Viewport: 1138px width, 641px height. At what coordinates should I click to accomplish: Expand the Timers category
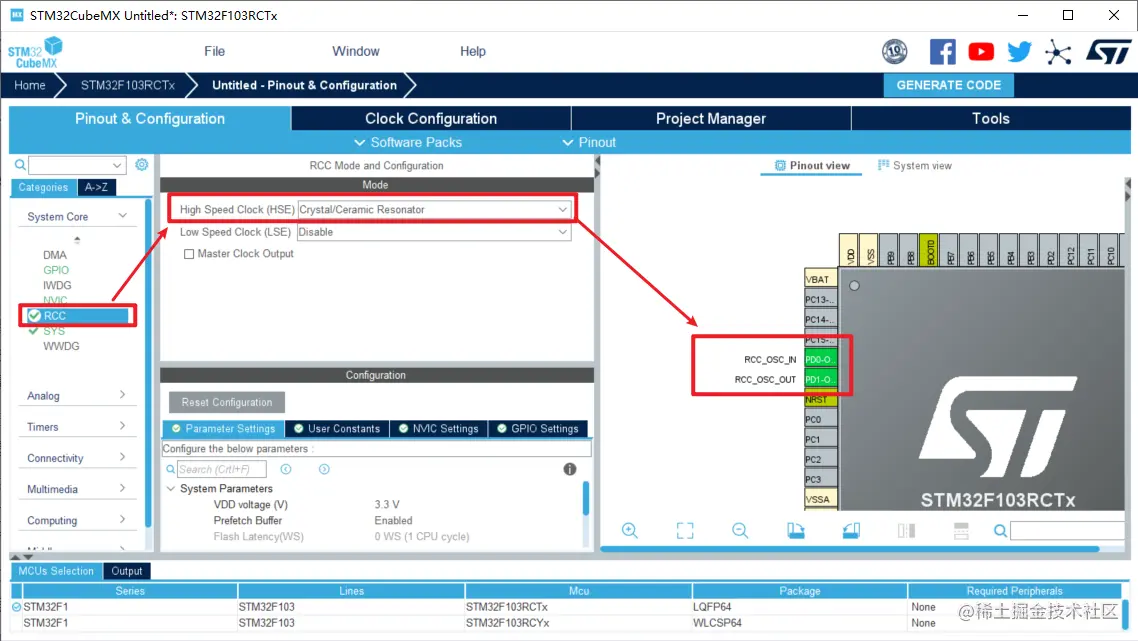[123, 426]
